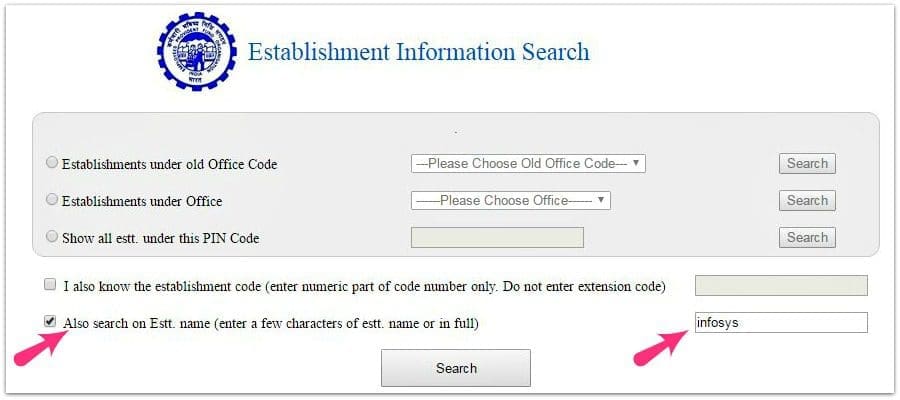This screenshot has width=900, height=400.
Task: Click the Establishments under Office label text
Action: 142,202
